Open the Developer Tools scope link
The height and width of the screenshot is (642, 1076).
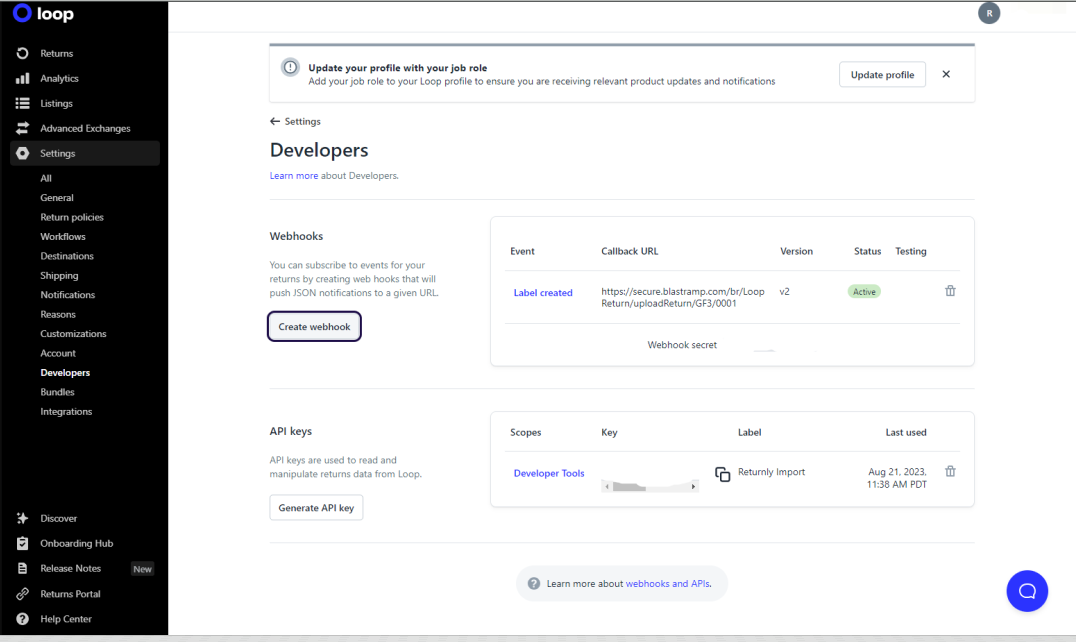pyautogui.click(x=549, y=473)
